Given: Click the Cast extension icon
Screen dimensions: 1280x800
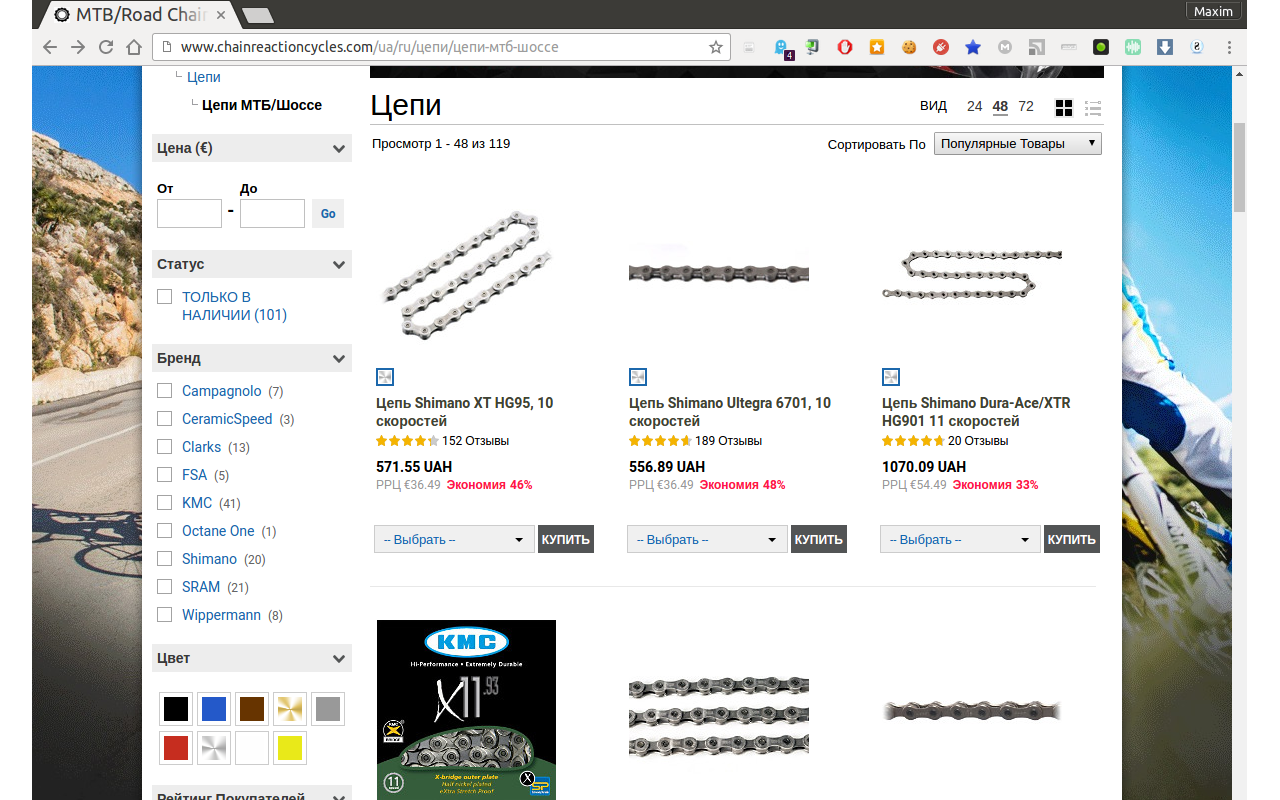Looking at the screenshot, I should 1037,47.
